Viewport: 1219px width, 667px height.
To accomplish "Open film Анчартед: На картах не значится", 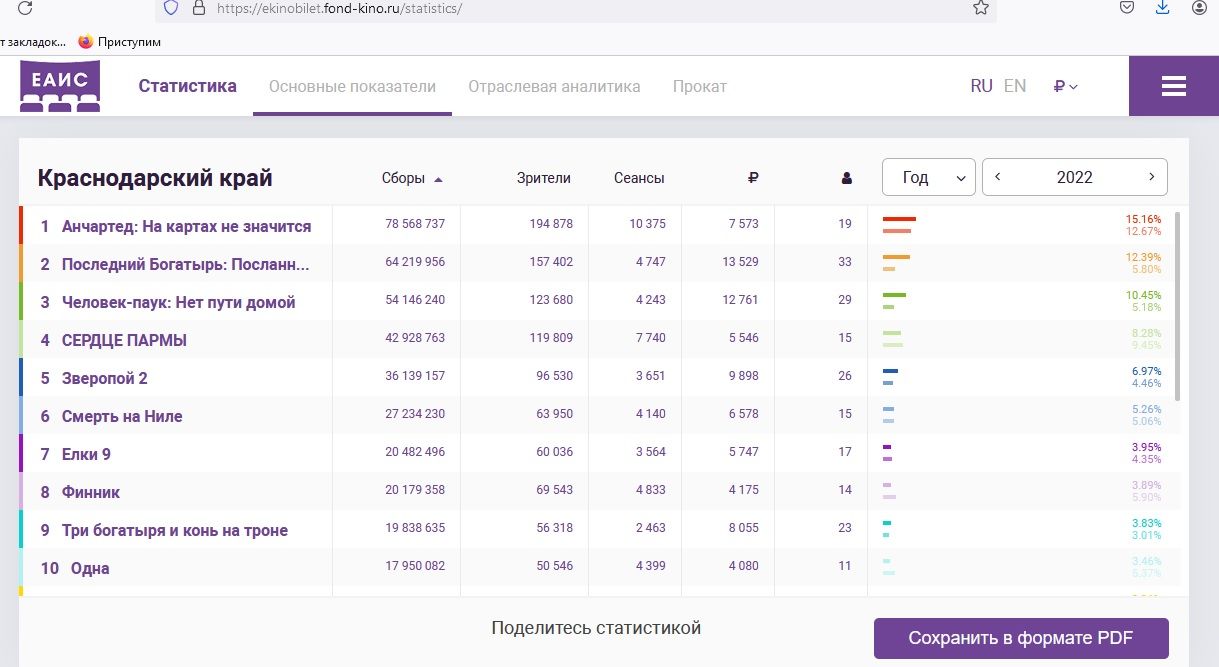I will (186, 226).
